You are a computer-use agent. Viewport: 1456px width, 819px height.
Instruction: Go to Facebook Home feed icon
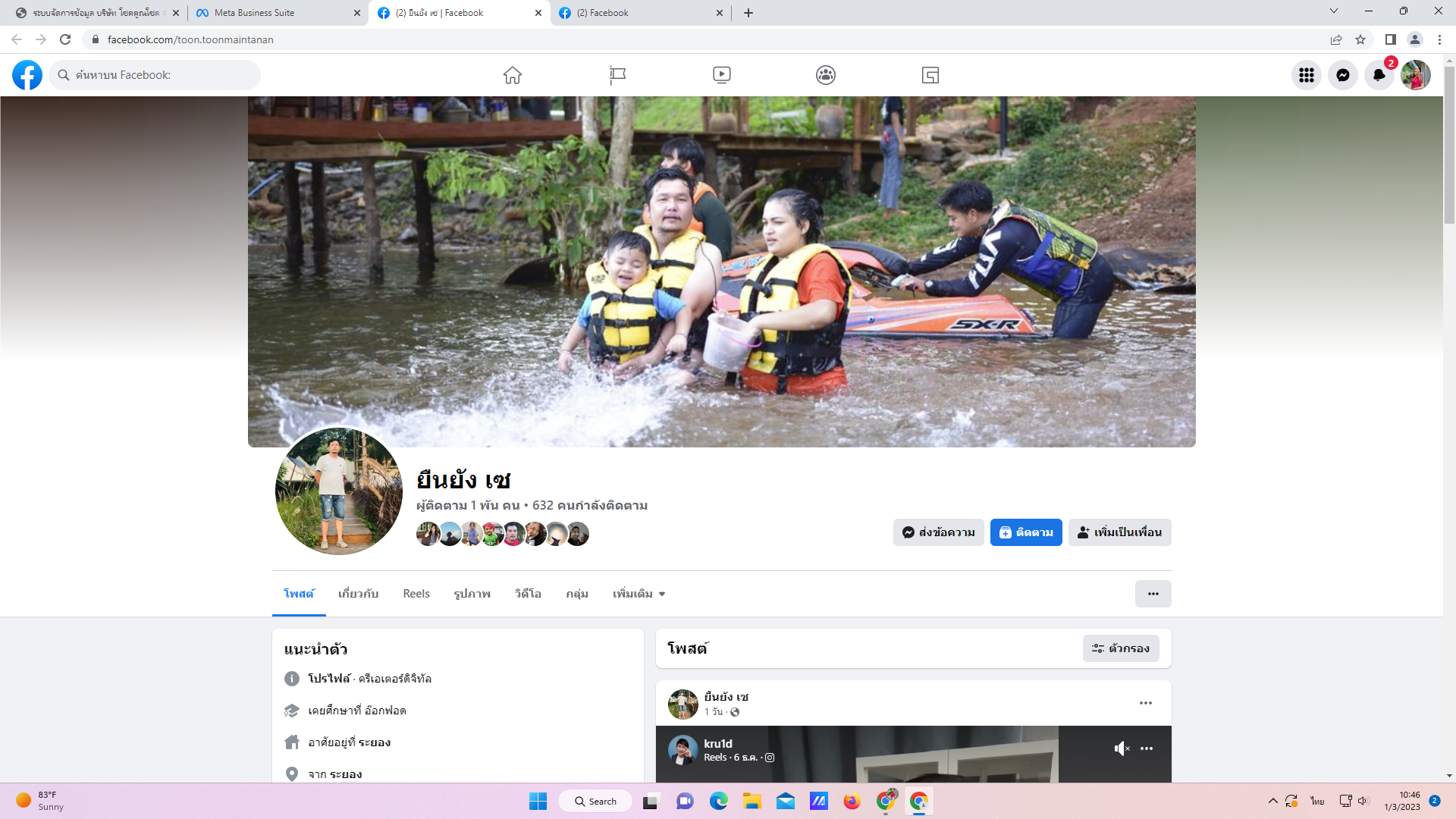[x=513, y=75]
